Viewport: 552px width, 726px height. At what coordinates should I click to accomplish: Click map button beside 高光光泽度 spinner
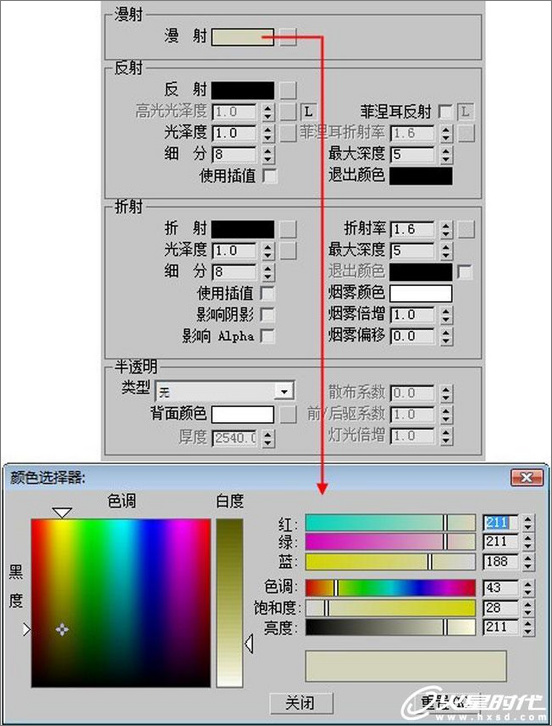point(288,112)
